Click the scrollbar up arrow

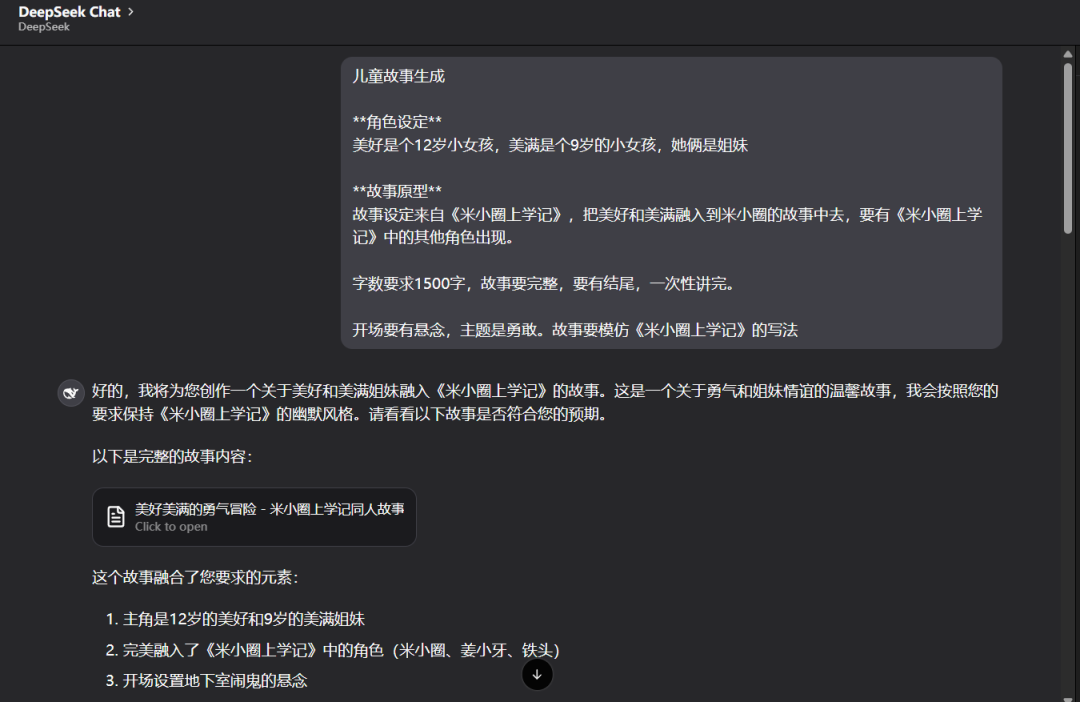[x=1068, y=54]
